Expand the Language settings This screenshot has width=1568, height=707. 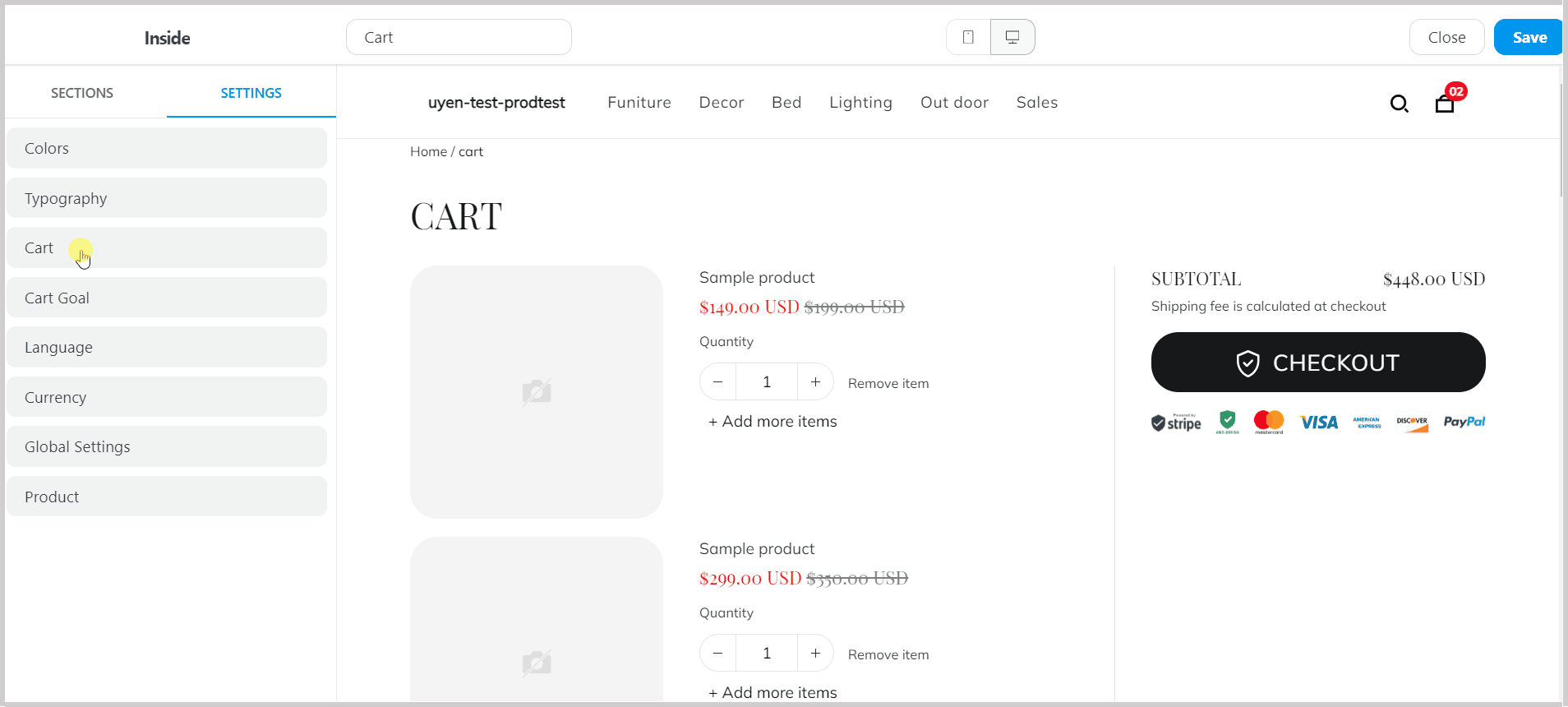(x=167, y=347)
